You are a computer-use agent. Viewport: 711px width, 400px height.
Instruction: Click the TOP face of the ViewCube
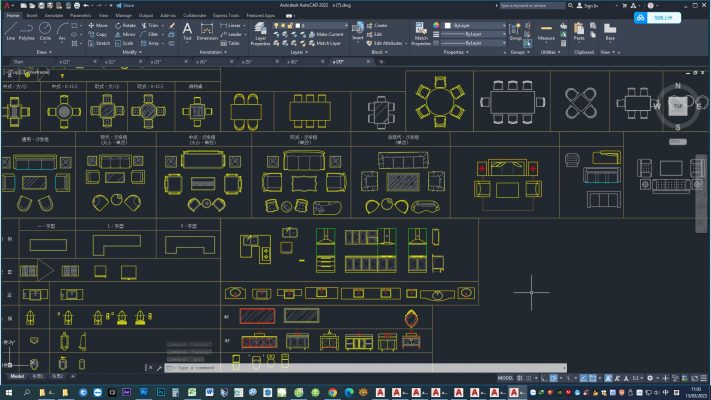pos(678,105)
